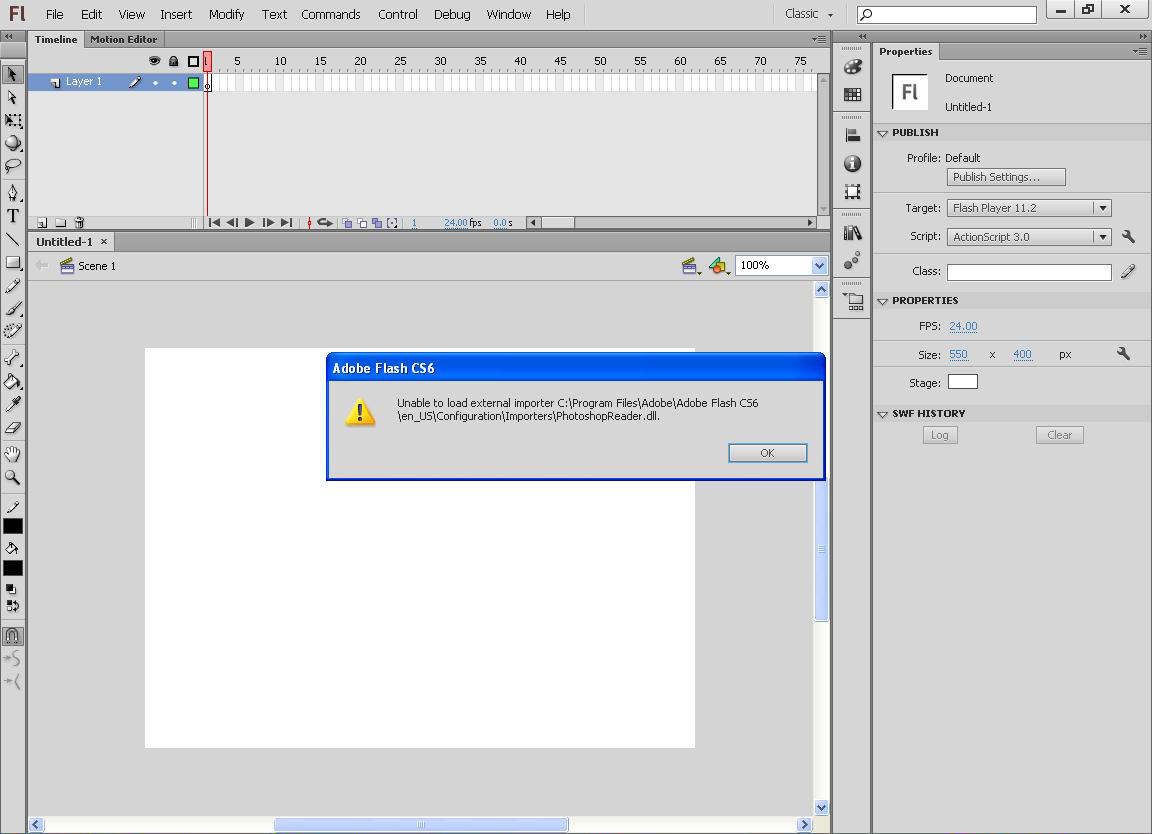Screen dimensions: 1152x834
Task: Toggle Layer 1 lock dot
Action: point(174,82)
